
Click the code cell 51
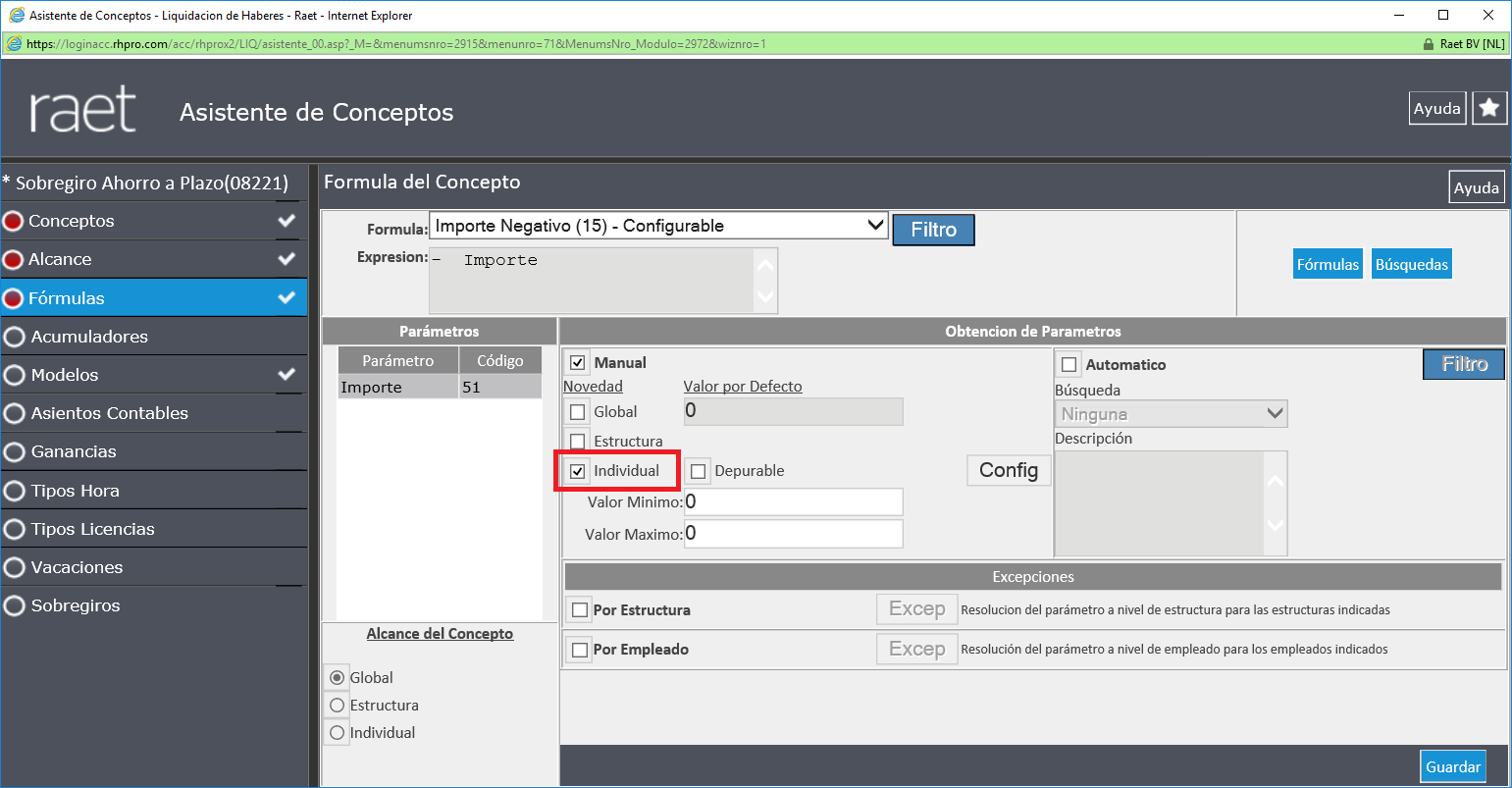[500, 388]
